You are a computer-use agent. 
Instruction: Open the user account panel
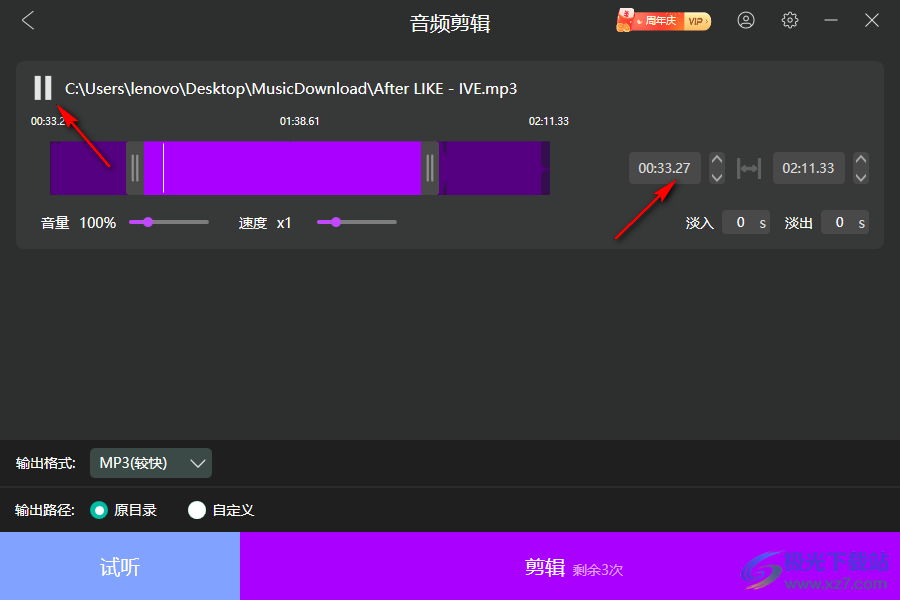coord(746,20)
